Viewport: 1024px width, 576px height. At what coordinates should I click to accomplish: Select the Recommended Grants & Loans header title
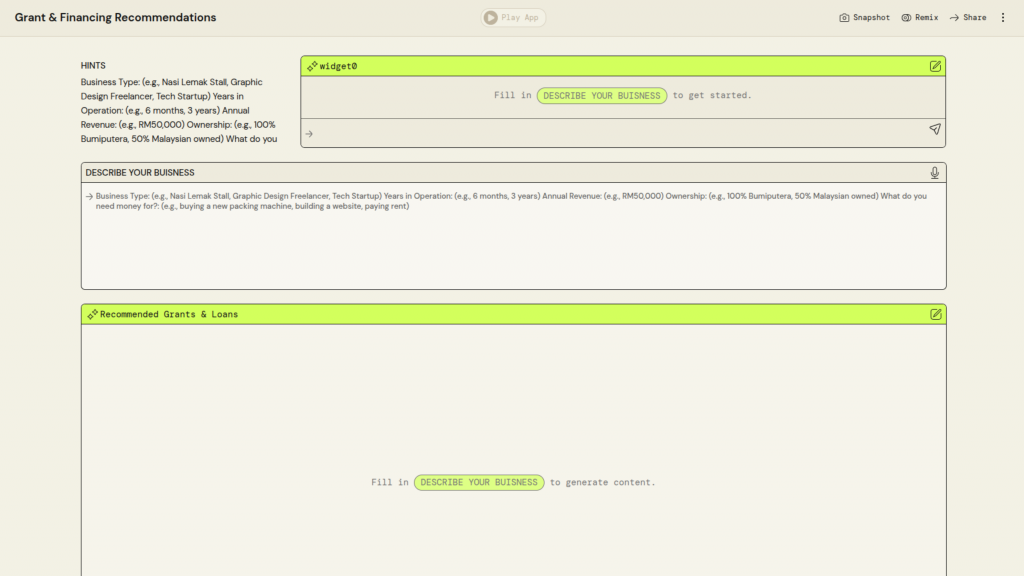pos(169,314)
